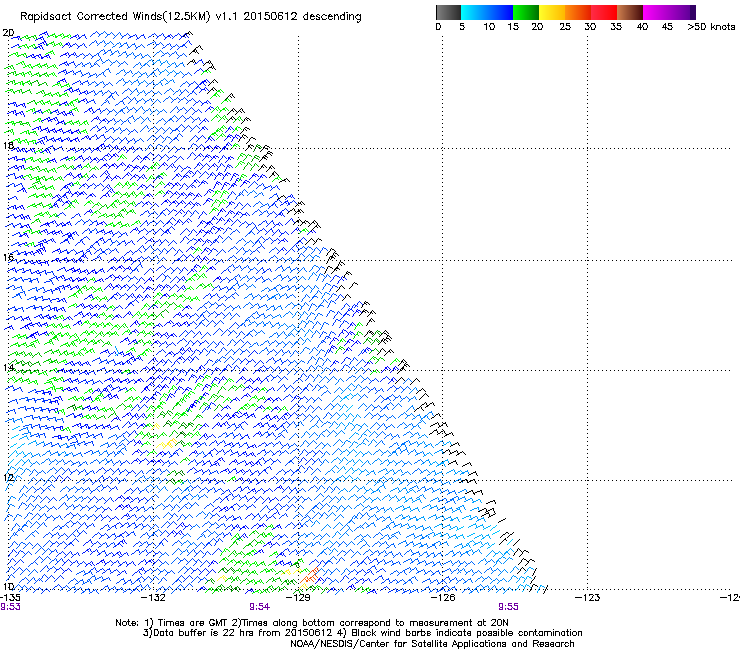Click the purple time stamp '9:55'
Viewport: 740px width, 650px height.
pyautogui.click(x=508, y=607)
